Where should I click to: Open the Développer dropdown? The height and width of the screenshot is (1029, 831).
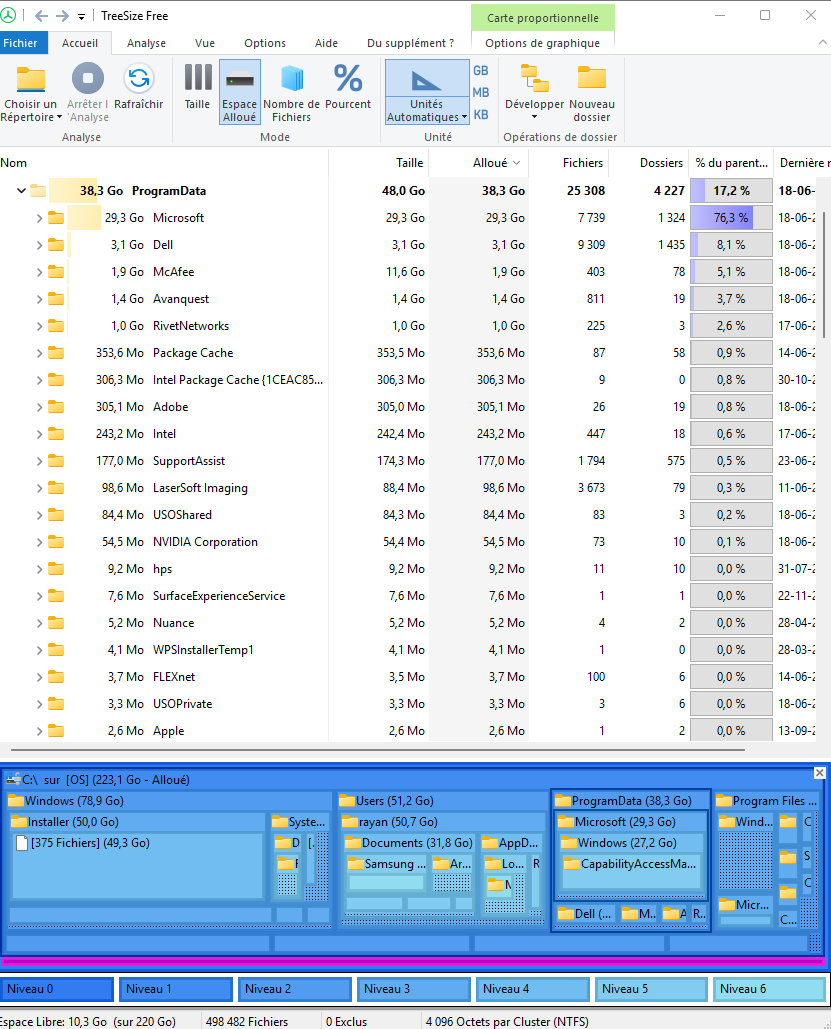[534, 92]
